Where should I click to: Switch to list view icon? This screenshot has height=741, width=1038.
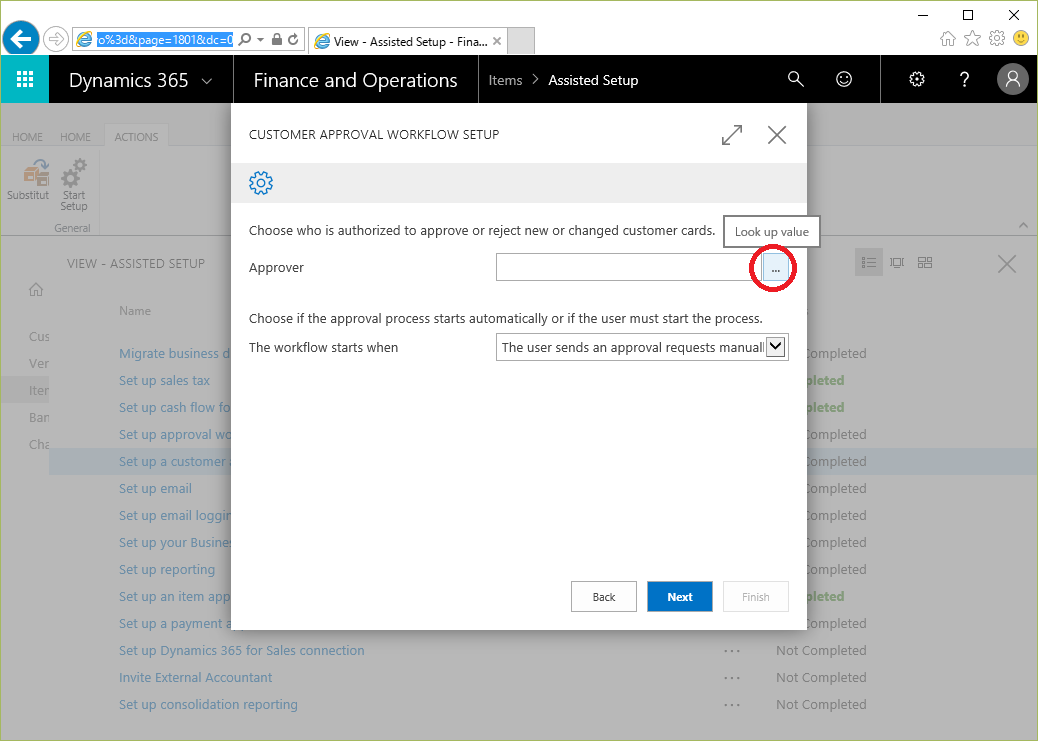coord(869,263)
